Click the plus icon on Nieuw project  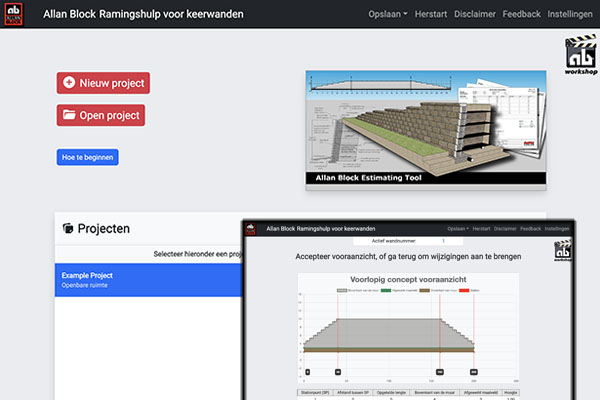(x=69, y=83)
